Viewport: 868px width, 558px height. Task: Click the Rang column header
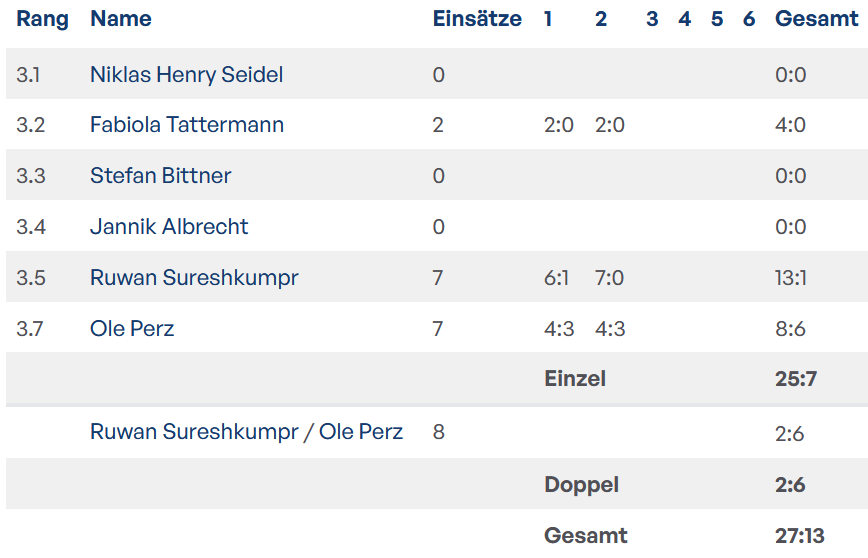pos(42,19)
